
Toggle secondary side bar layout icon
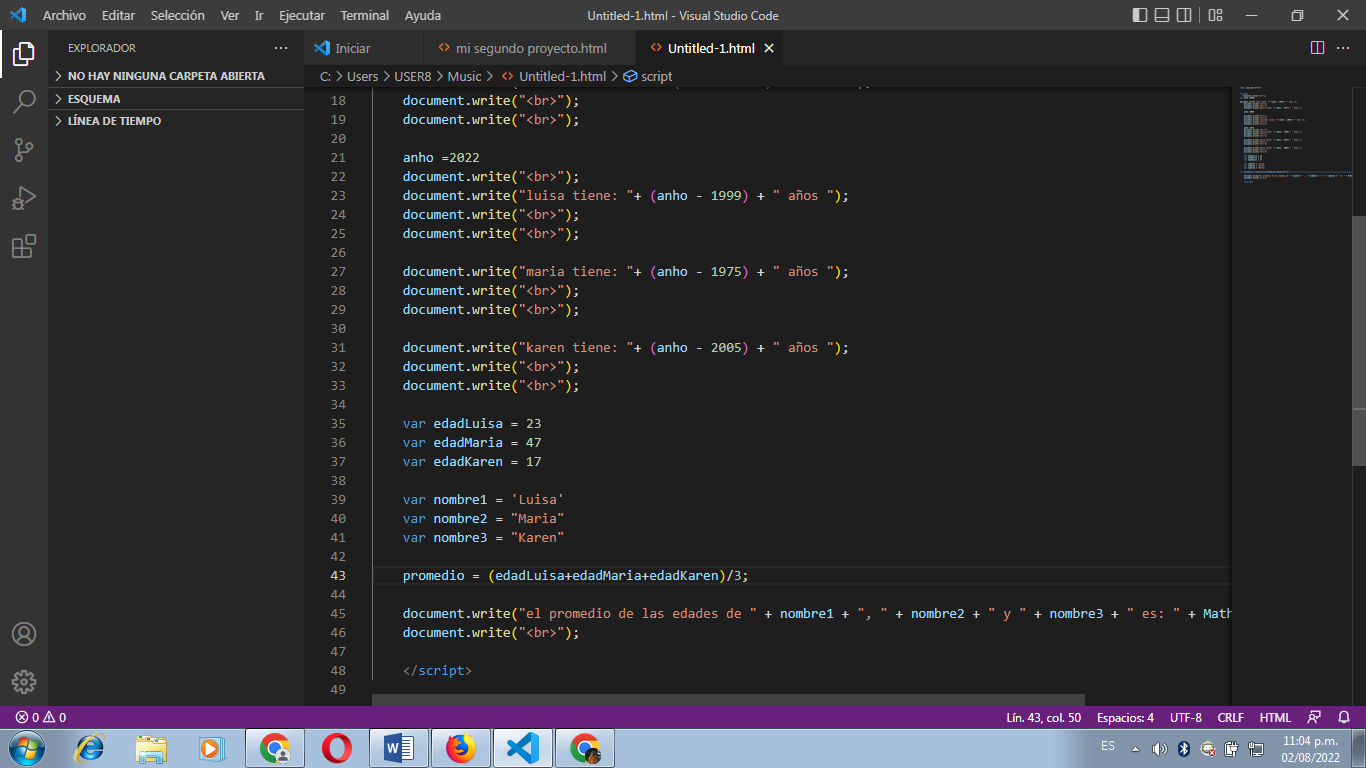pos(1184,15)
